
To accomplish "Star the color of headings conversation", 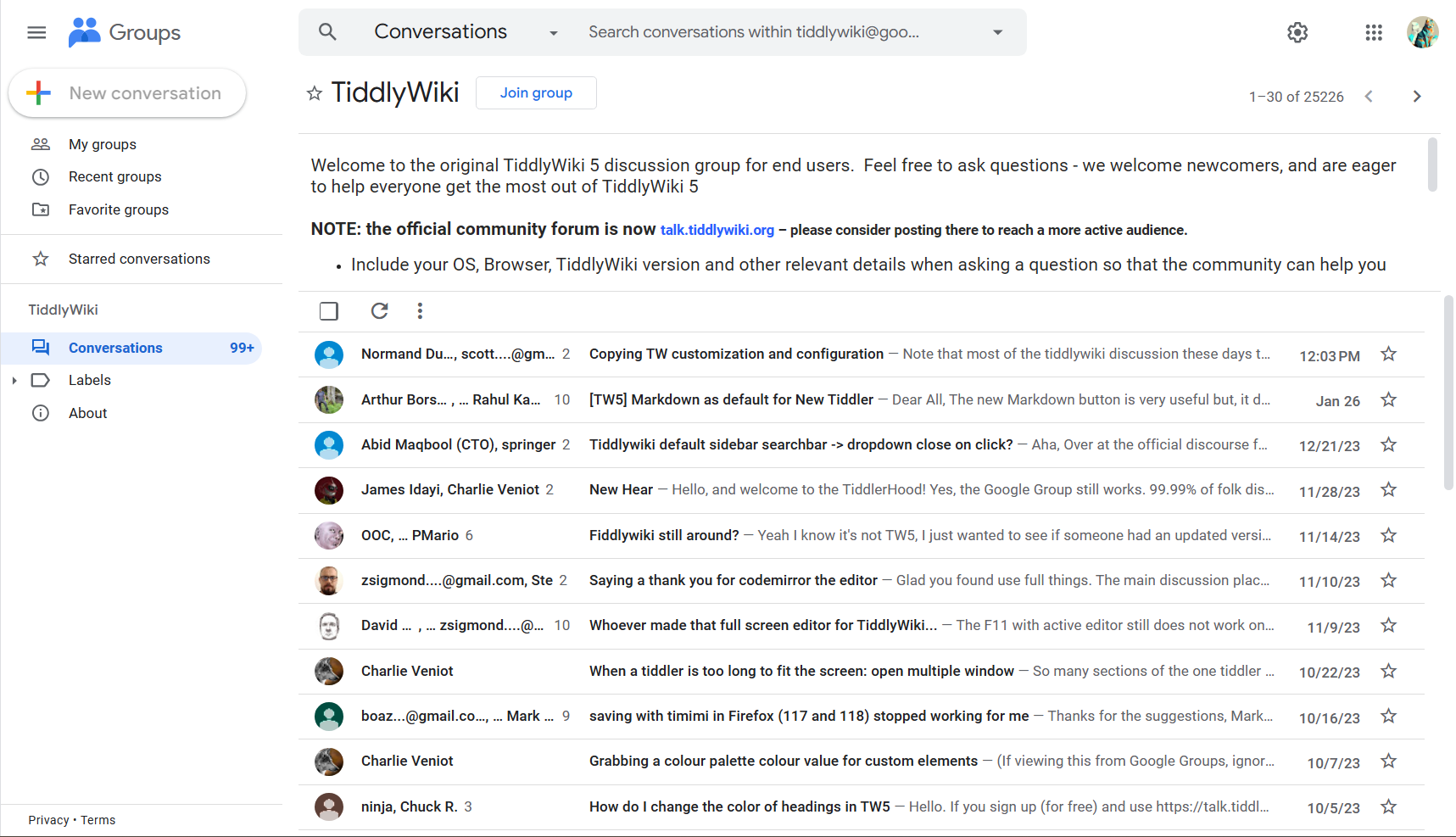I will (1388, 806).
